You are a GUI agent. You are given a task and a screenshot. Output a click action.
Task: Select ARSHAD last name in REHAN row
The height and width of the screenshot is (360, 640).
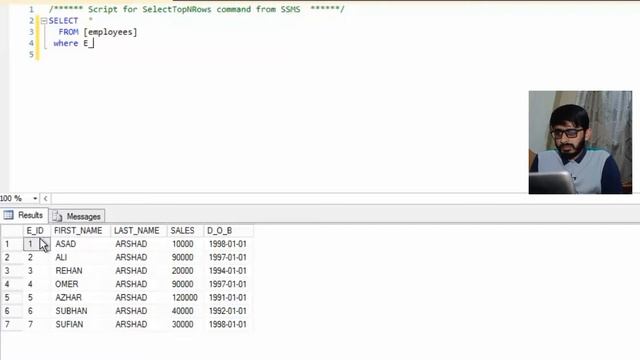click(138, 271)
